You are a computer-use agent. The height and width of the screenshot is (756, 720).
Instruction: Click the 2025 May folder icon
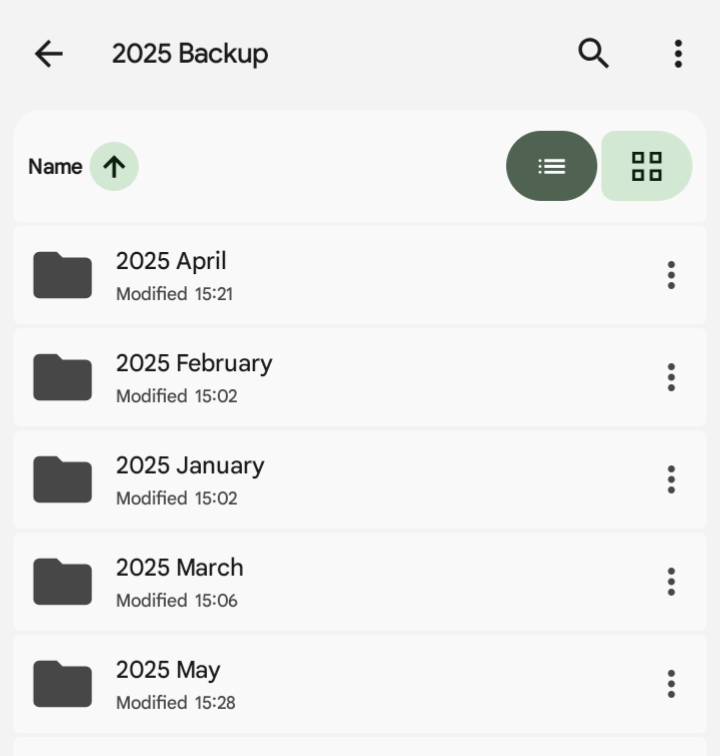tap(62, 684)
